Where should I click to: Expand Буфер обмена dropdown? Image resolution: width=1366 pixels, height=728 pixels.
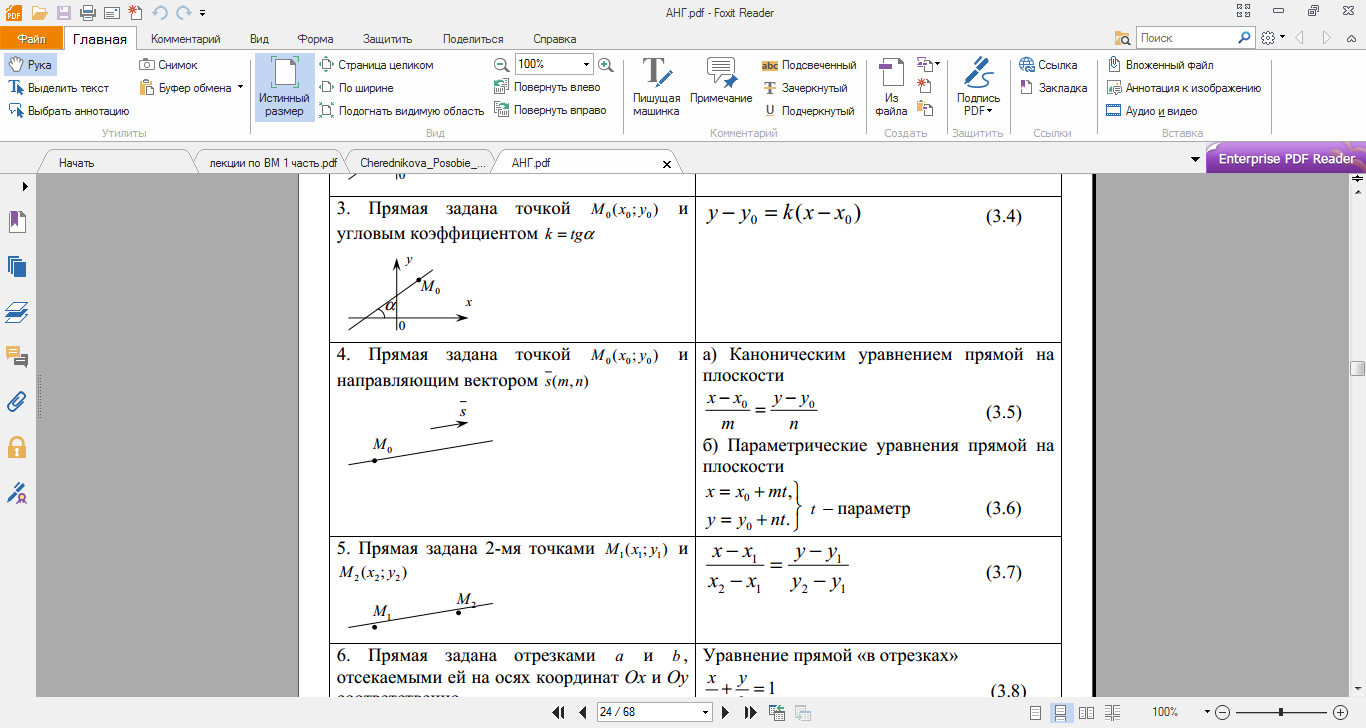(240, 88)
